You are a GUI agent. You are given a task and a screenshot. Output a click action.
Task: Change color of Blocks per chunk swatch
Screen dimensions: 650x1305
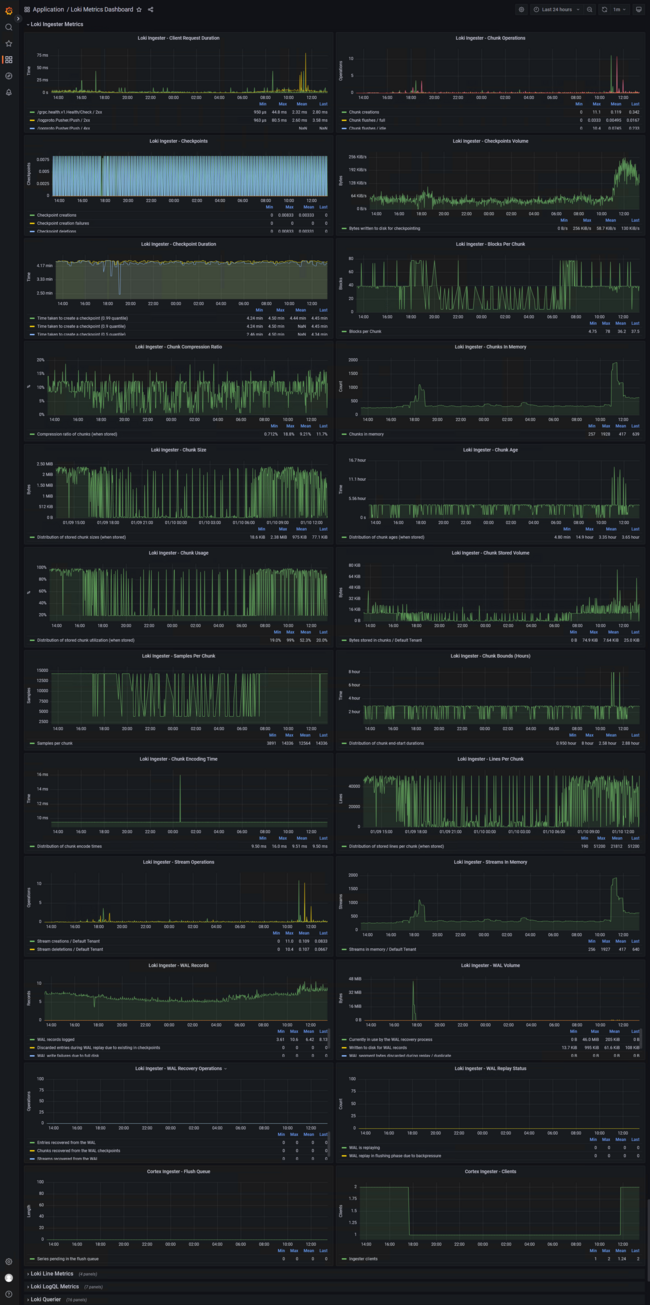pyautogui.click(x=345, y=331)
